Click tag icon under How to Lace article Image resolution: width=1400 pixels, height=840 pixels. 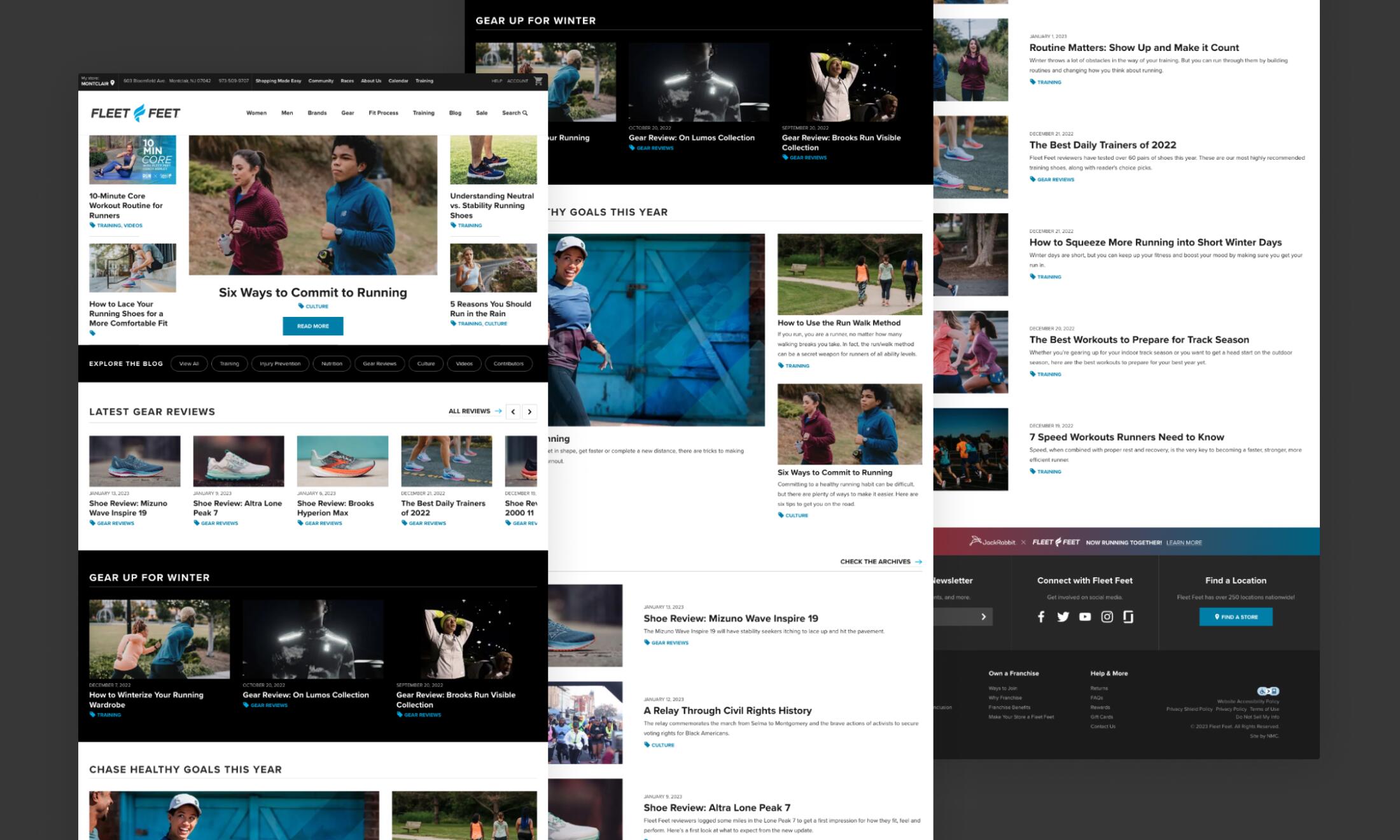92,333
